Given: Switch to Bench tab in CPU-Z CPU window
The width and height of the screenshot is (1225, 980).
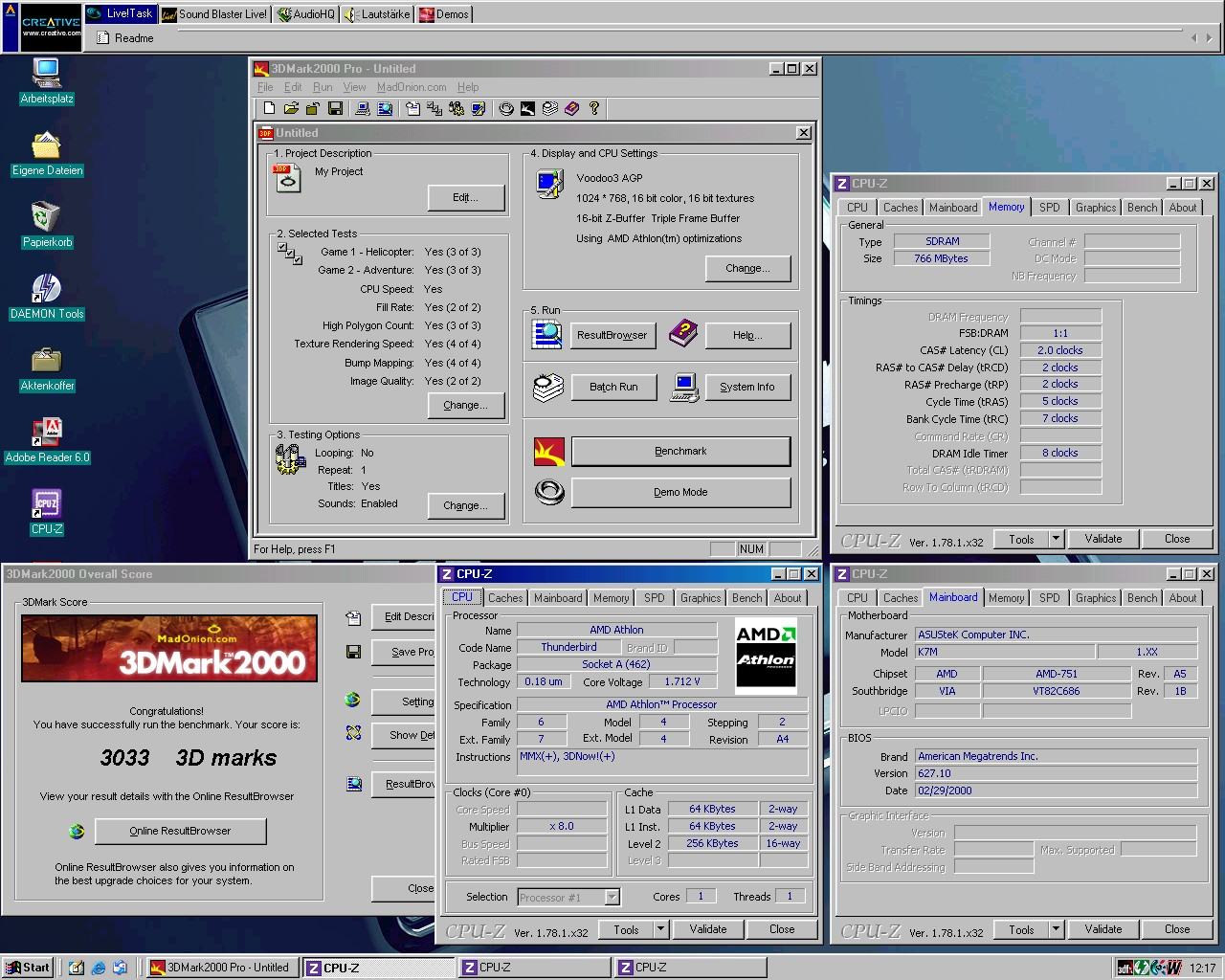Looking at the screenshot, I should click(x=747, y=598).
